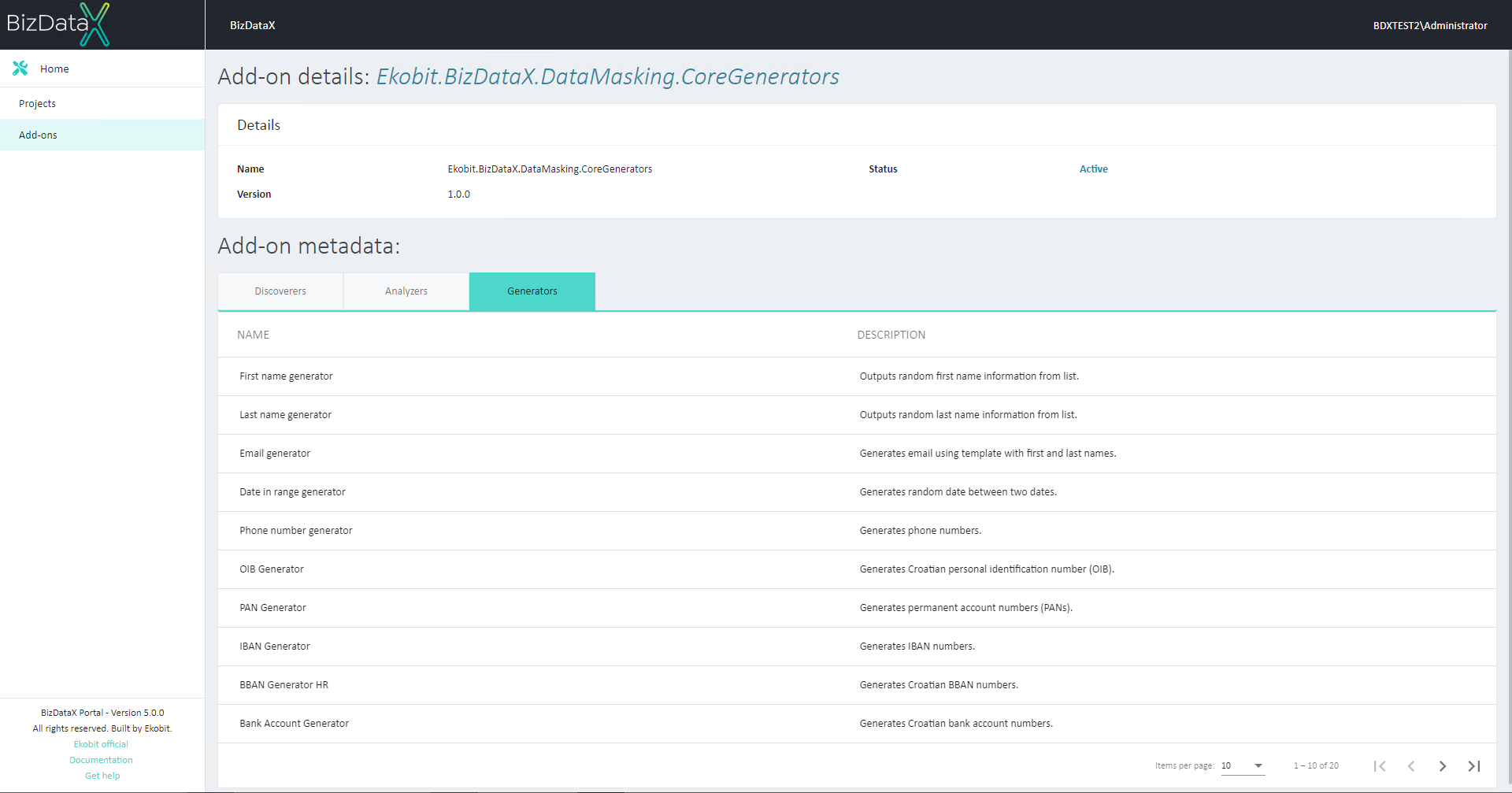This screenshot has width=1512, height=793.
Task: Switch to the Analyzers tab
Action: [406, 291]
